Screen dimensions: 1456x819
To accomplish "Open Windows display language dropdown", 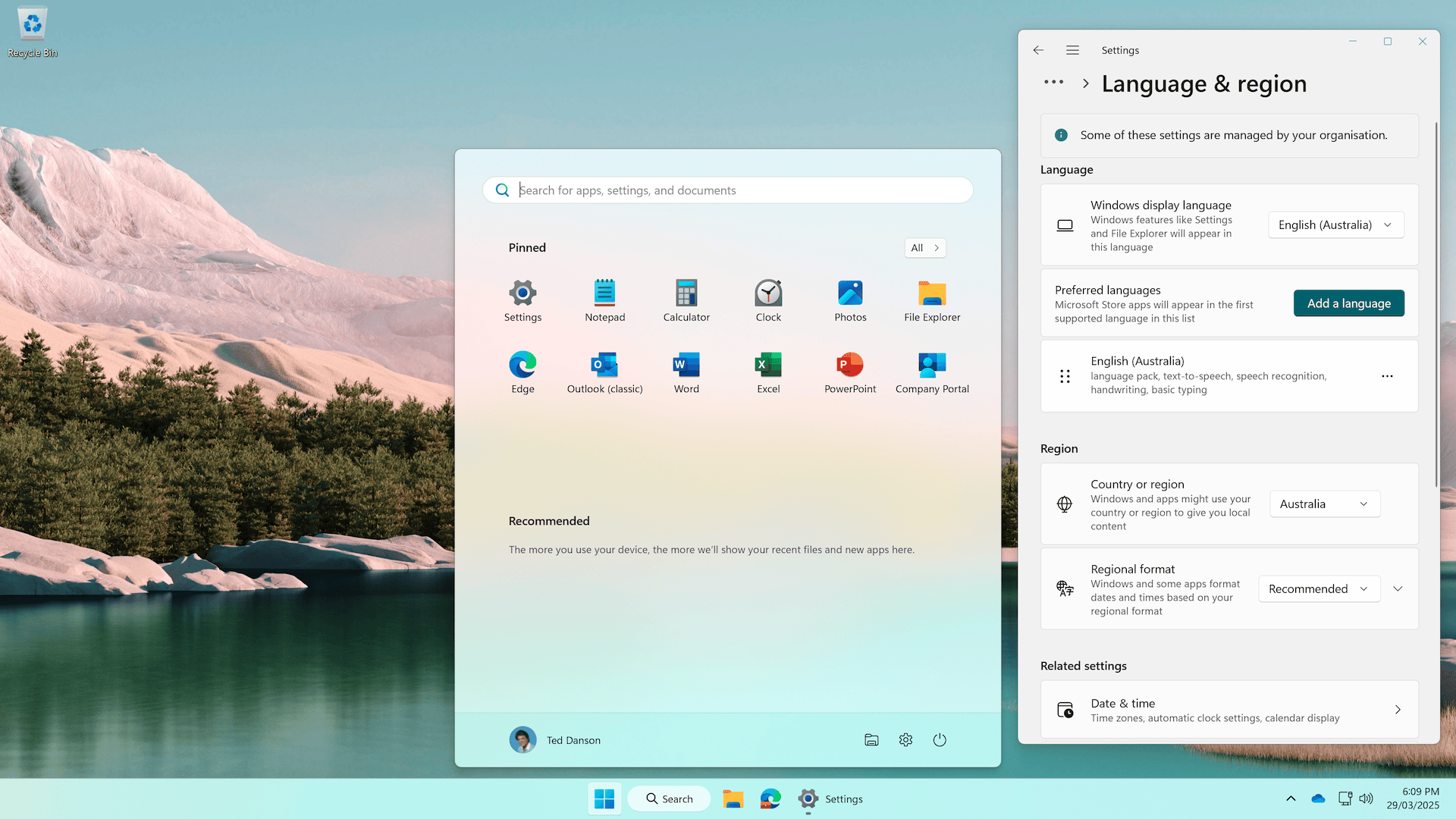I will pos(1336,225).
